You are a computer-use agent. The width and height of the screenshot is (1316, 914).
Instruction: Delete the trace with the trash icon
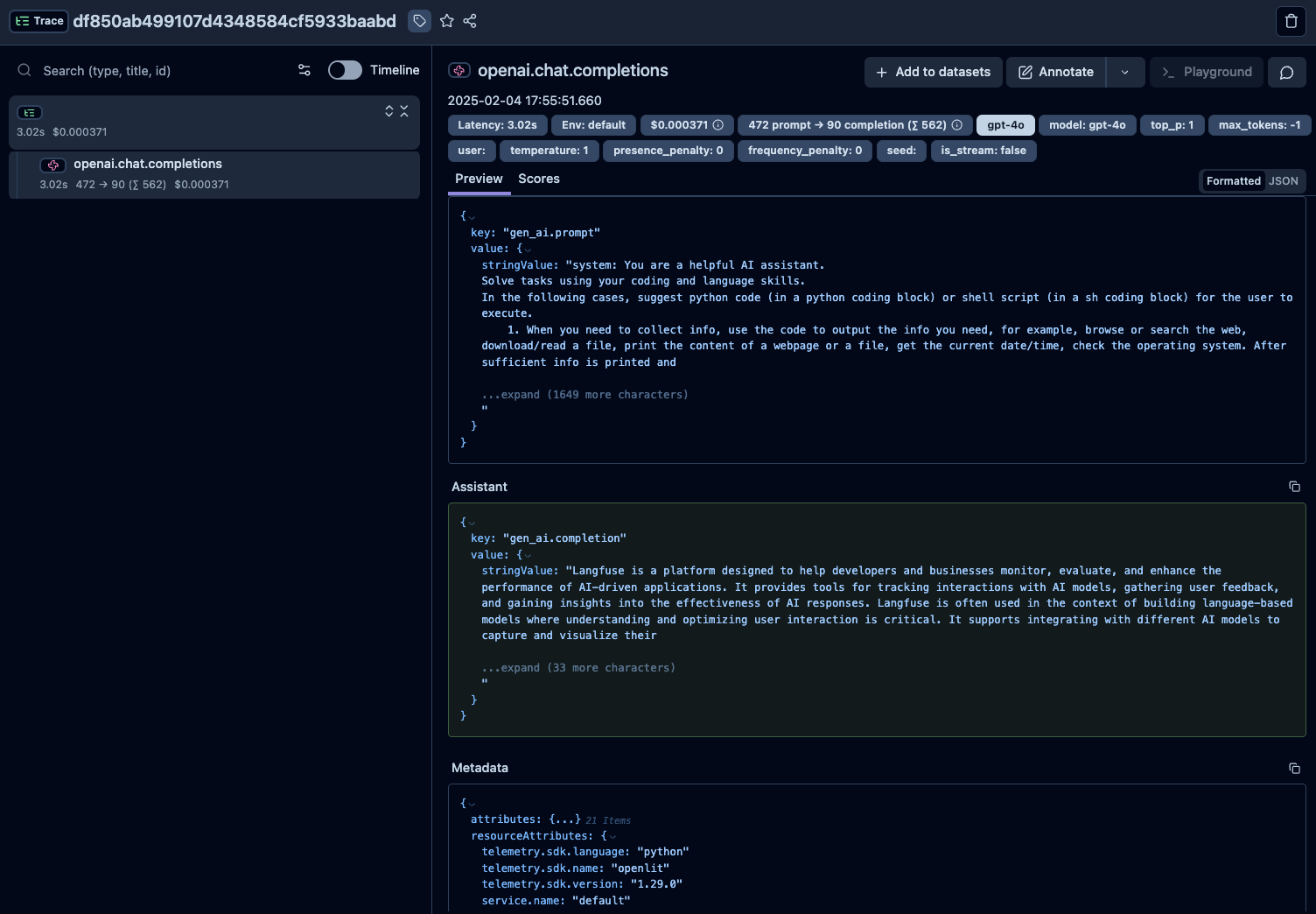pos(1291,21)
